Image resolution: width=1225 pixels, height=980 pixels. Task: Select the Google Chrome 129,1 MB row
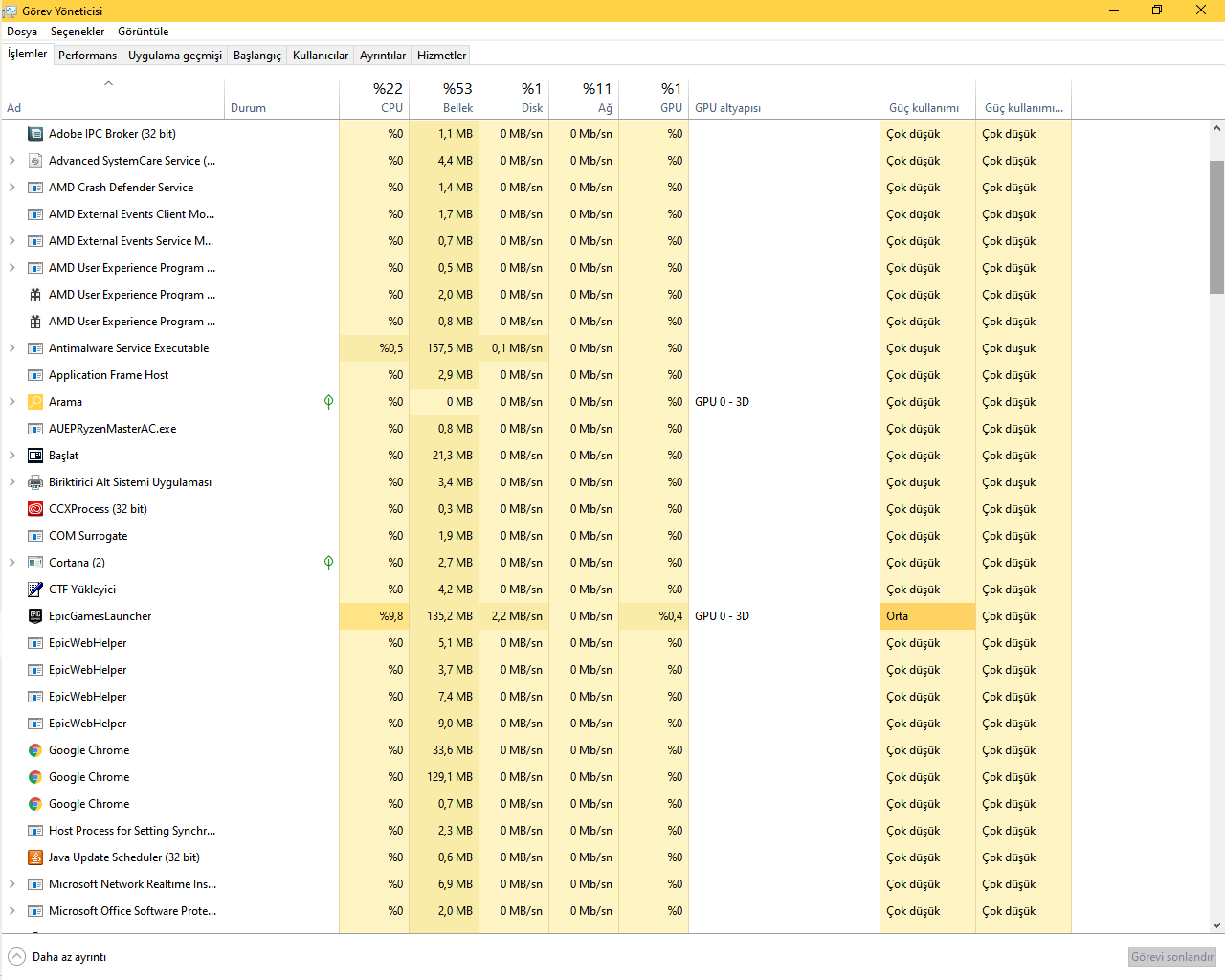(536, 777)
